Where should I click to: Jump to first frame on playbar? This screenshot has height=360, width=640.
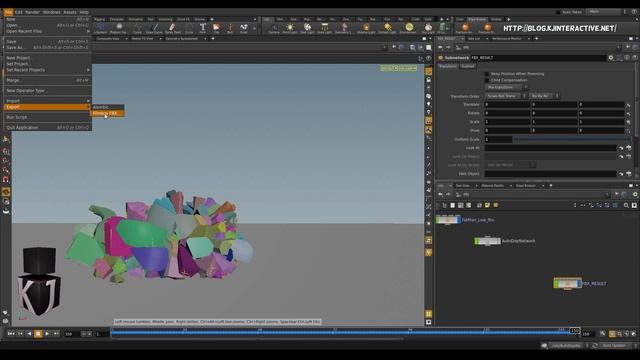coord(11,334)
